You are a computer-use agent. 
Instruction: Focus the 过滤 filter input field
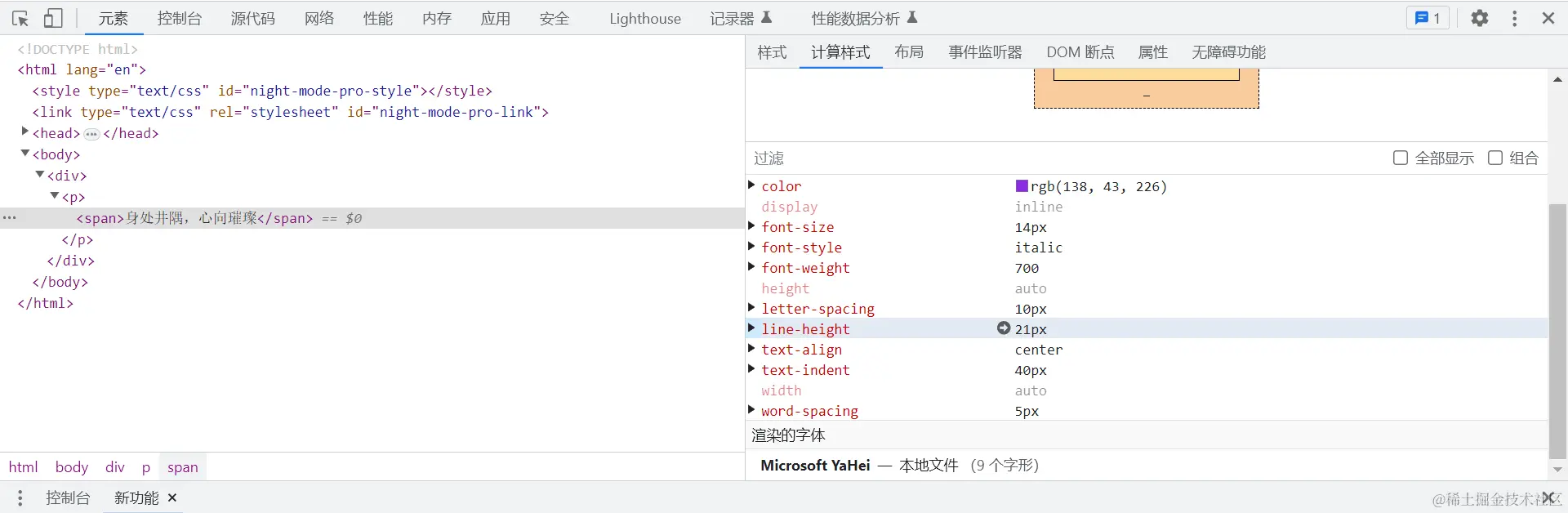click(x=1062, y=158)
